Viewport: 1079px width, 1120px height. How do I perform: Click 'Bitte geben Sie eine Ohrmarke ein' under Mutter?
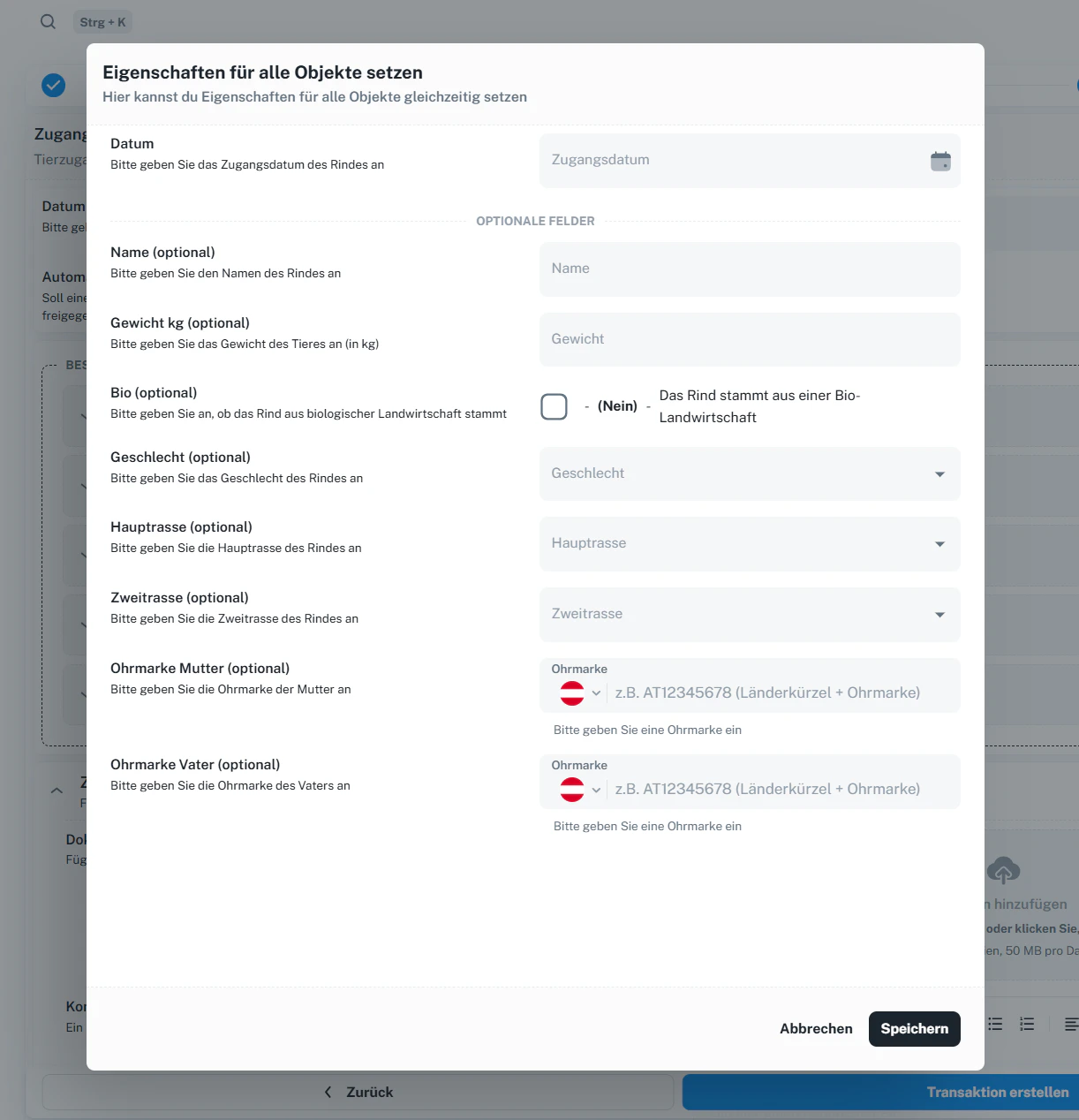(647, 730)
